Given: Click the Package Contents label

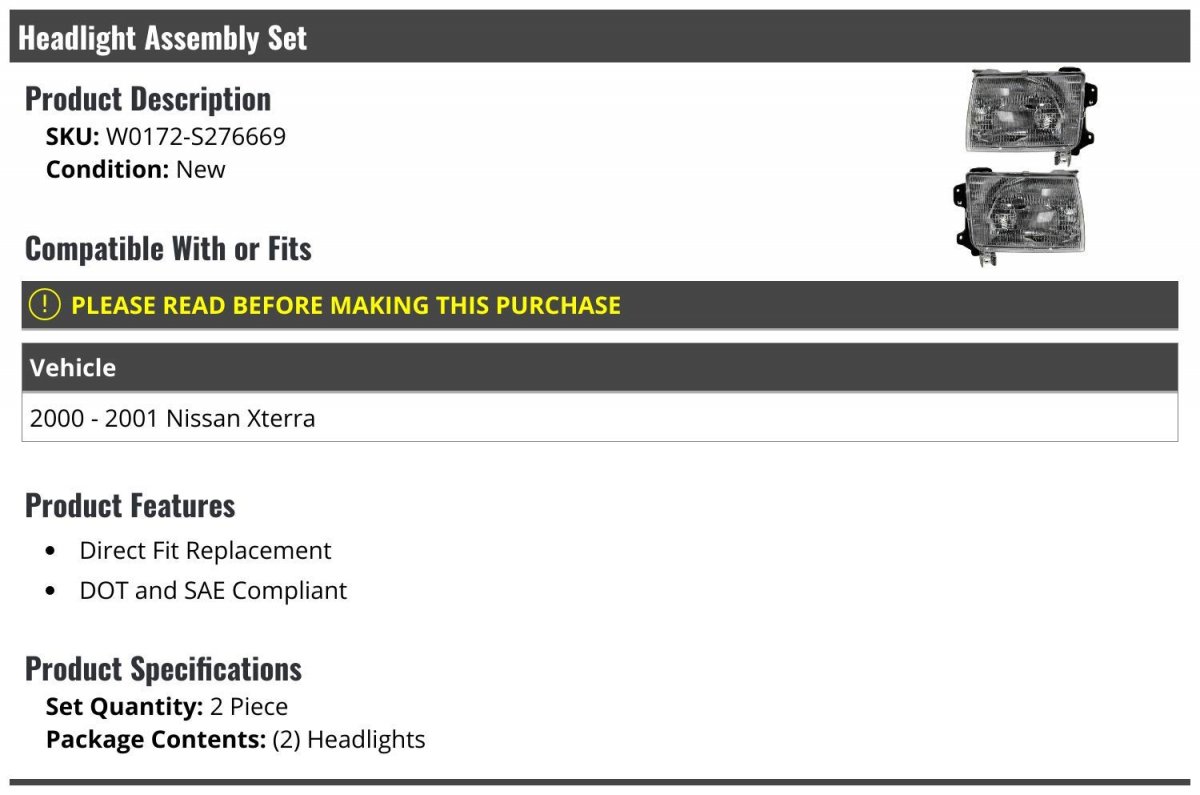Looking at the screenshot, I should coord(156,740).
